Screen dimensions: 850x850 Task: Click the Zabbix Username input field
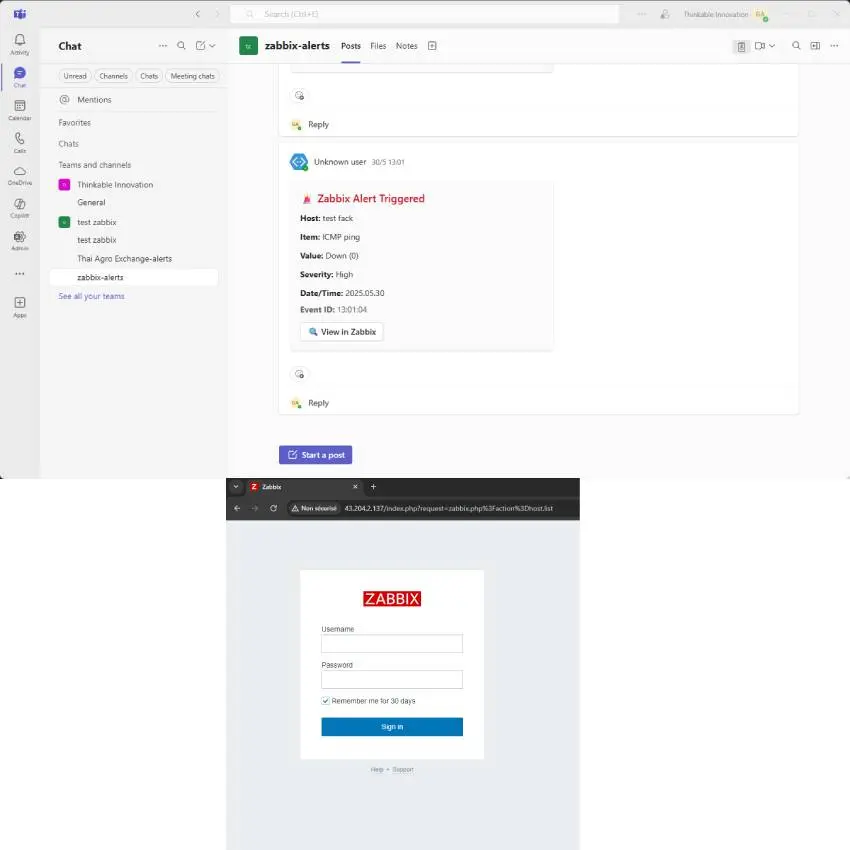point(391,644)
